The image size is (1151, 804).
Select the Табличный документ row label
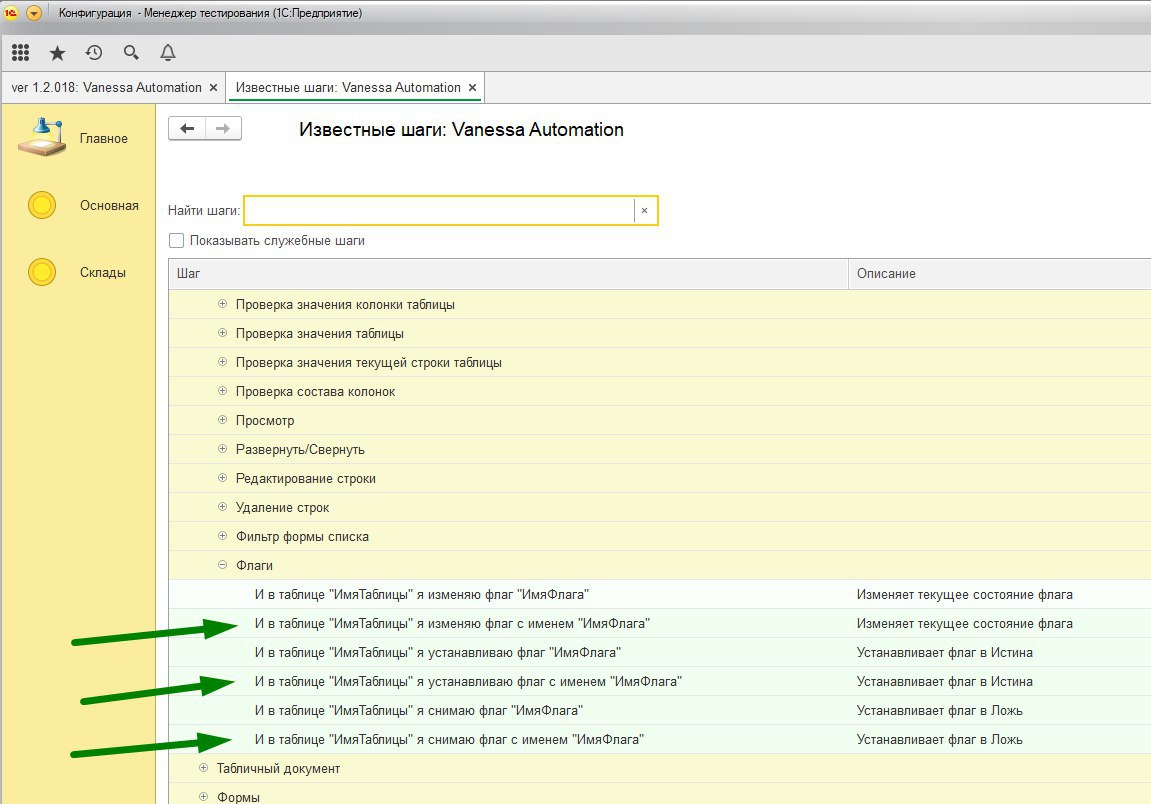[278, 768]
